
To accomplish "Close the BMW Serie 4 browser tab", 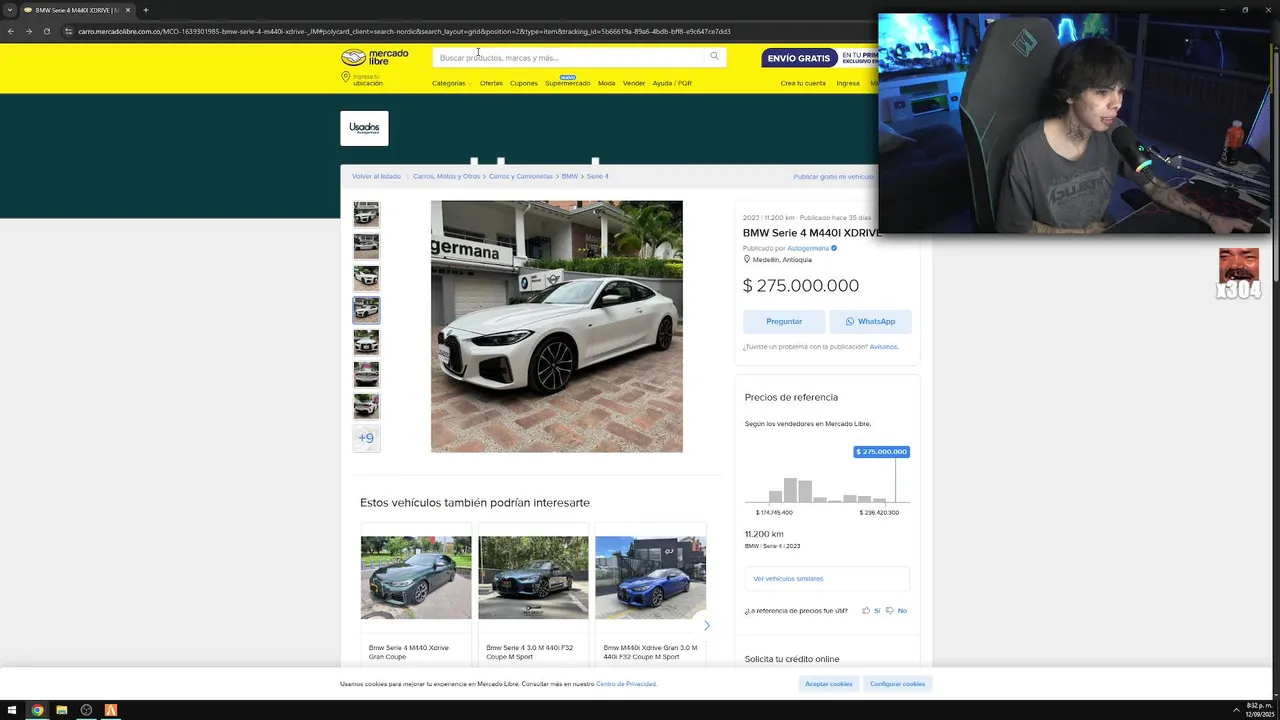I will [128, 10].
